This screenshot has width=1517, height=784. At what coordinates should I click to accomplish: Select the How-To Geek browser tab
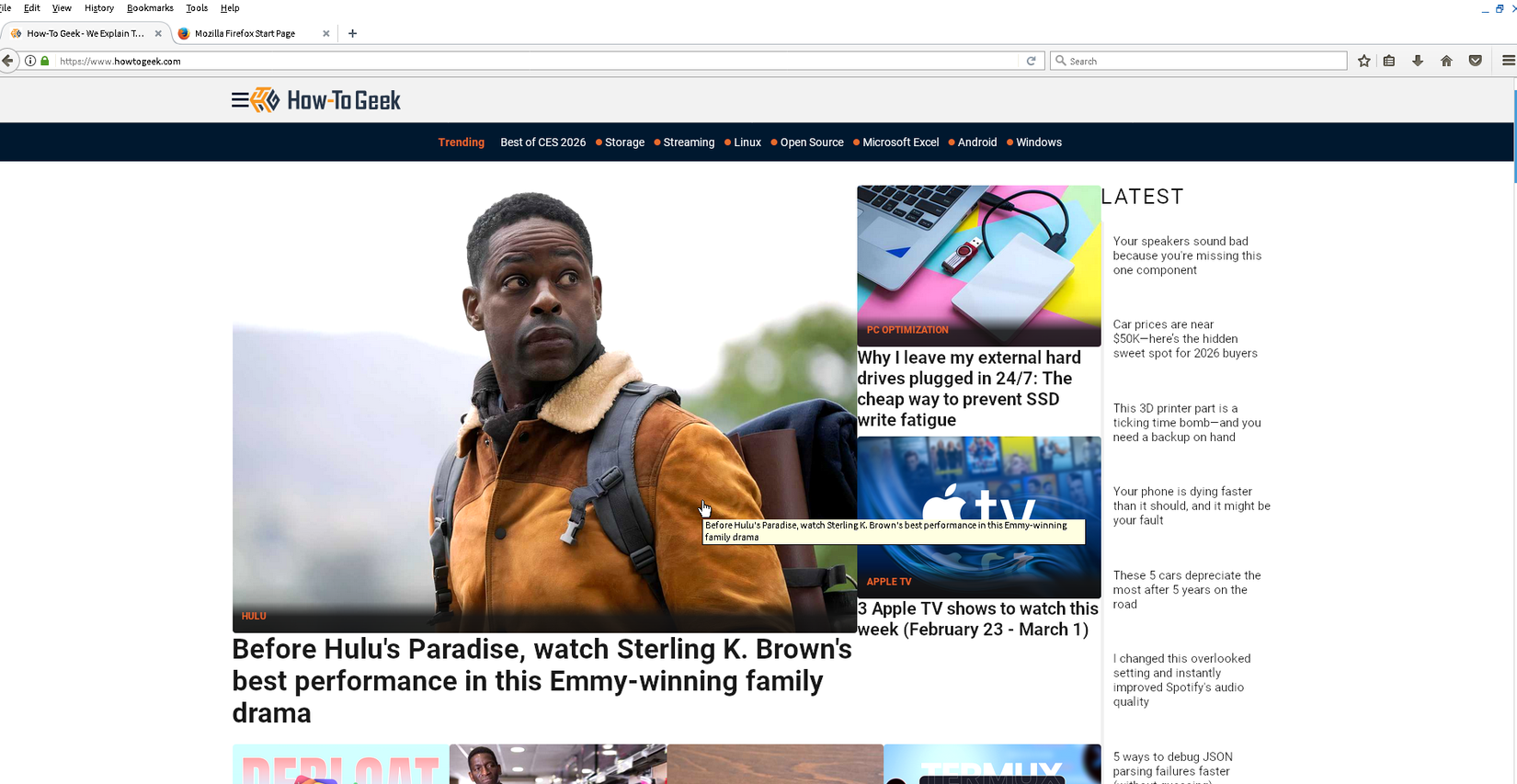click(x=85, y=33)
